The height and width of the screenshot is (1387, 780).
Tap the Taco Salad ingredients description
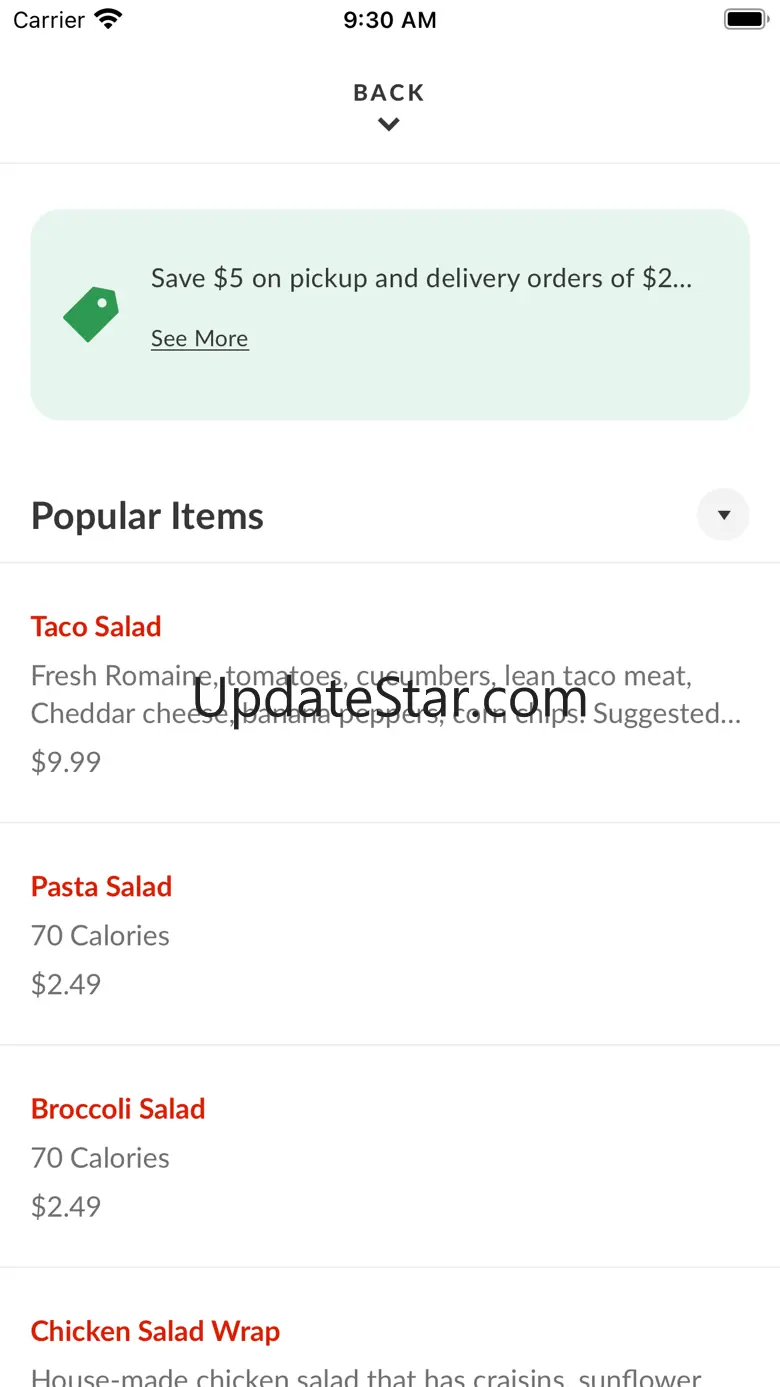385,695
